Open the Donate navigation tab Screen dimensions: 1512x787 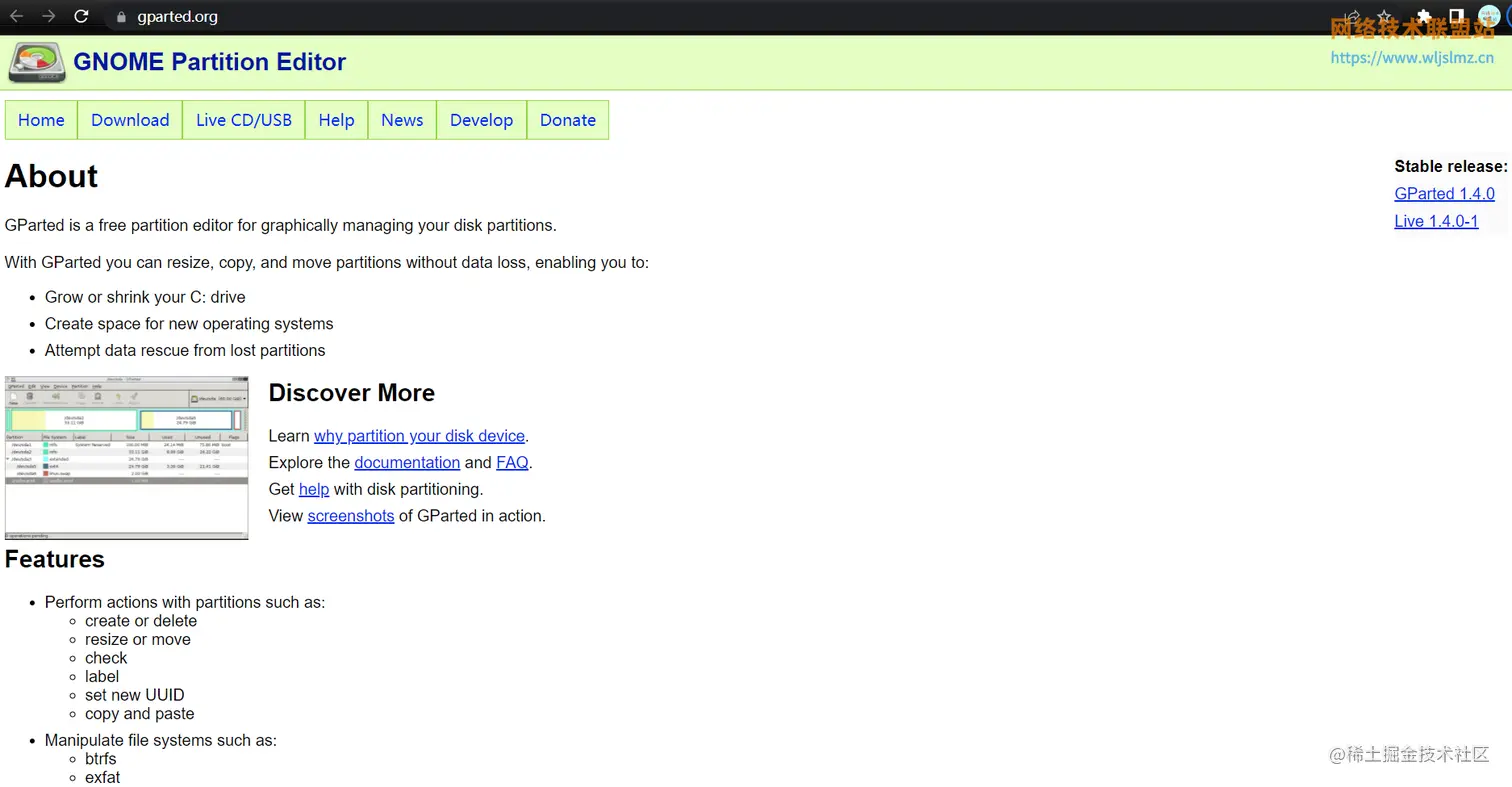(568, 120)
